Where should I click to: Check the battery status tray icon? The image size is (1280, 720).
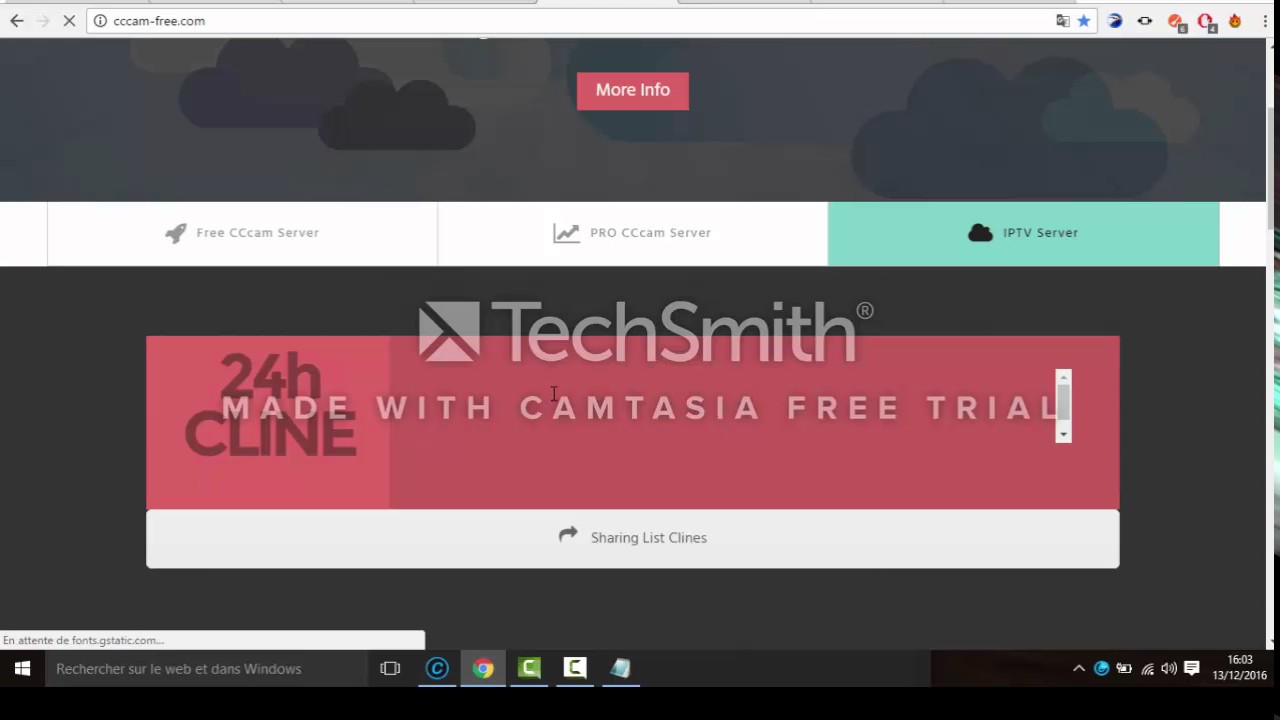click(1124, 668)
